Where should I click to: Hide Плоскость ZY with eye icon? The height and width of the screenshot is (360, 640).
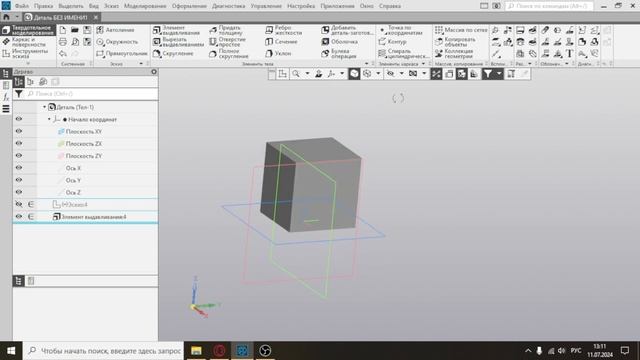click(19, 156)
